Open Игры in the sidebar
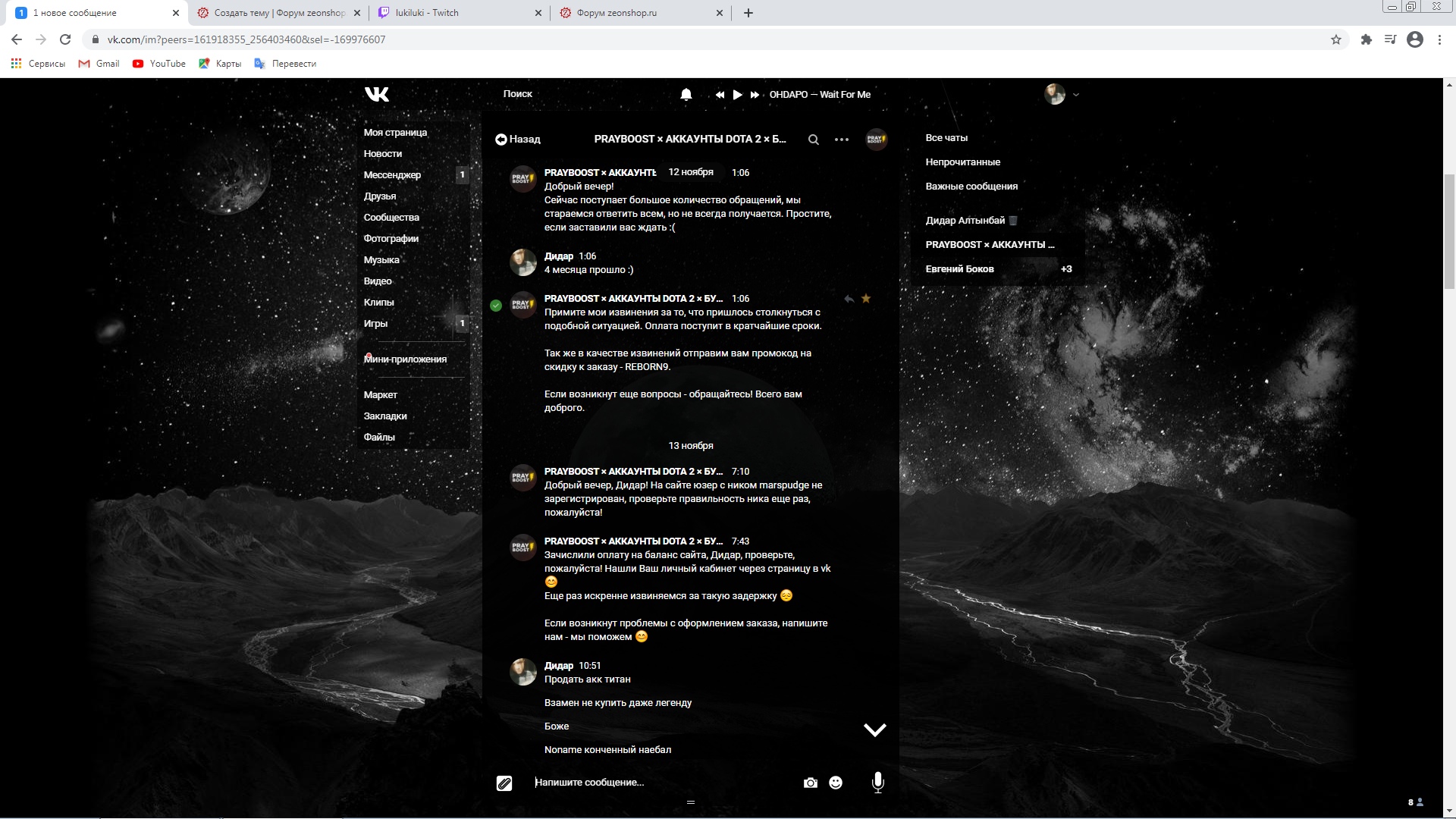The image size is (1456, 819). click(x=375, y=324)
